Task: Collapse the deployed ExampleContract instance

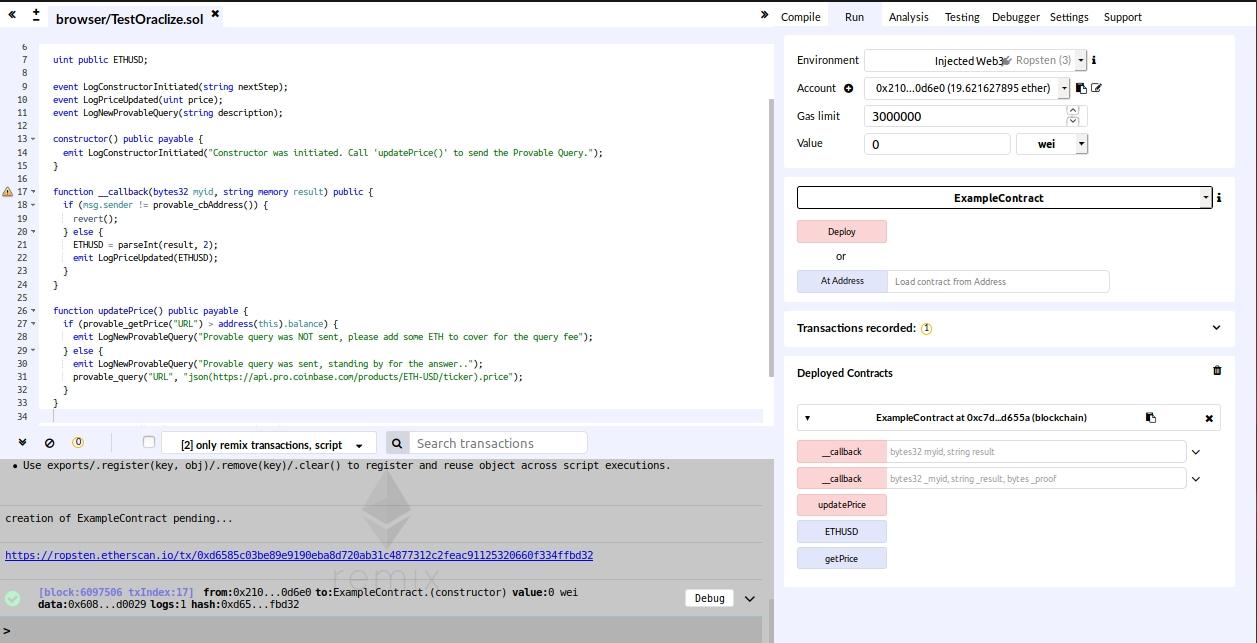Action: pos(807,418)
